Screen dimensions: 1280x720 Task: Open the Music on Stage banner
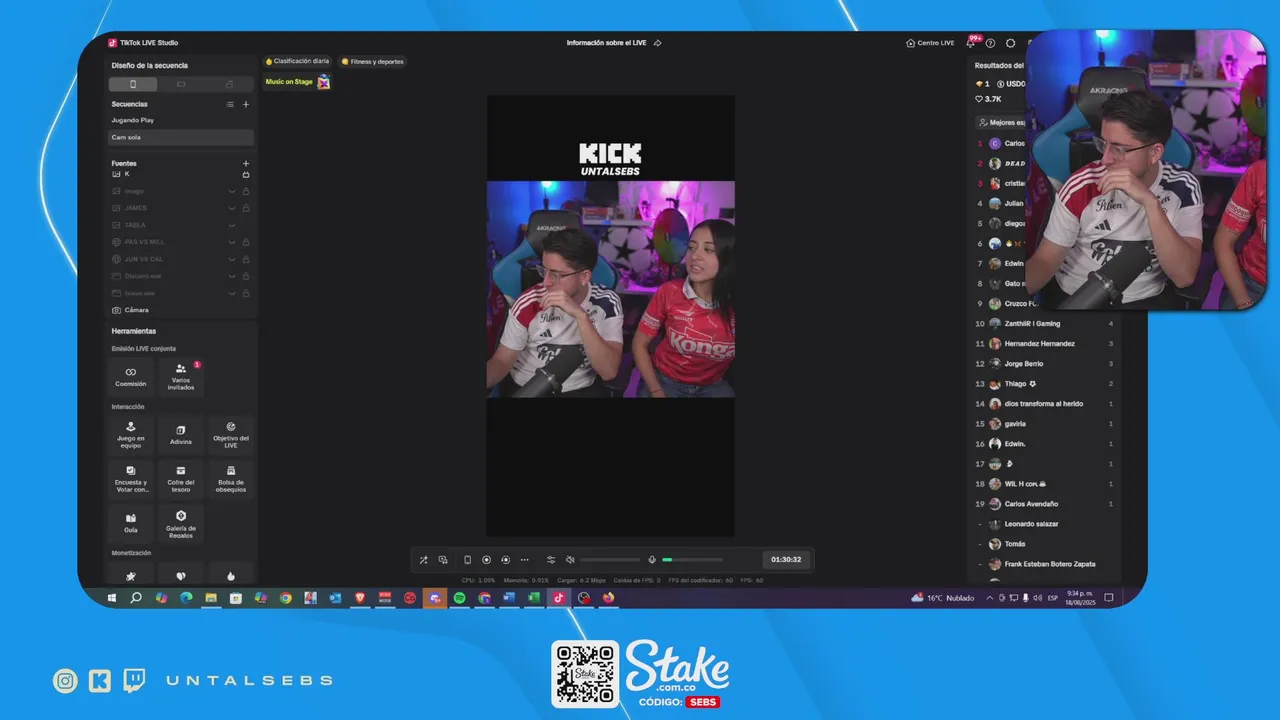(x=297, y=82)
